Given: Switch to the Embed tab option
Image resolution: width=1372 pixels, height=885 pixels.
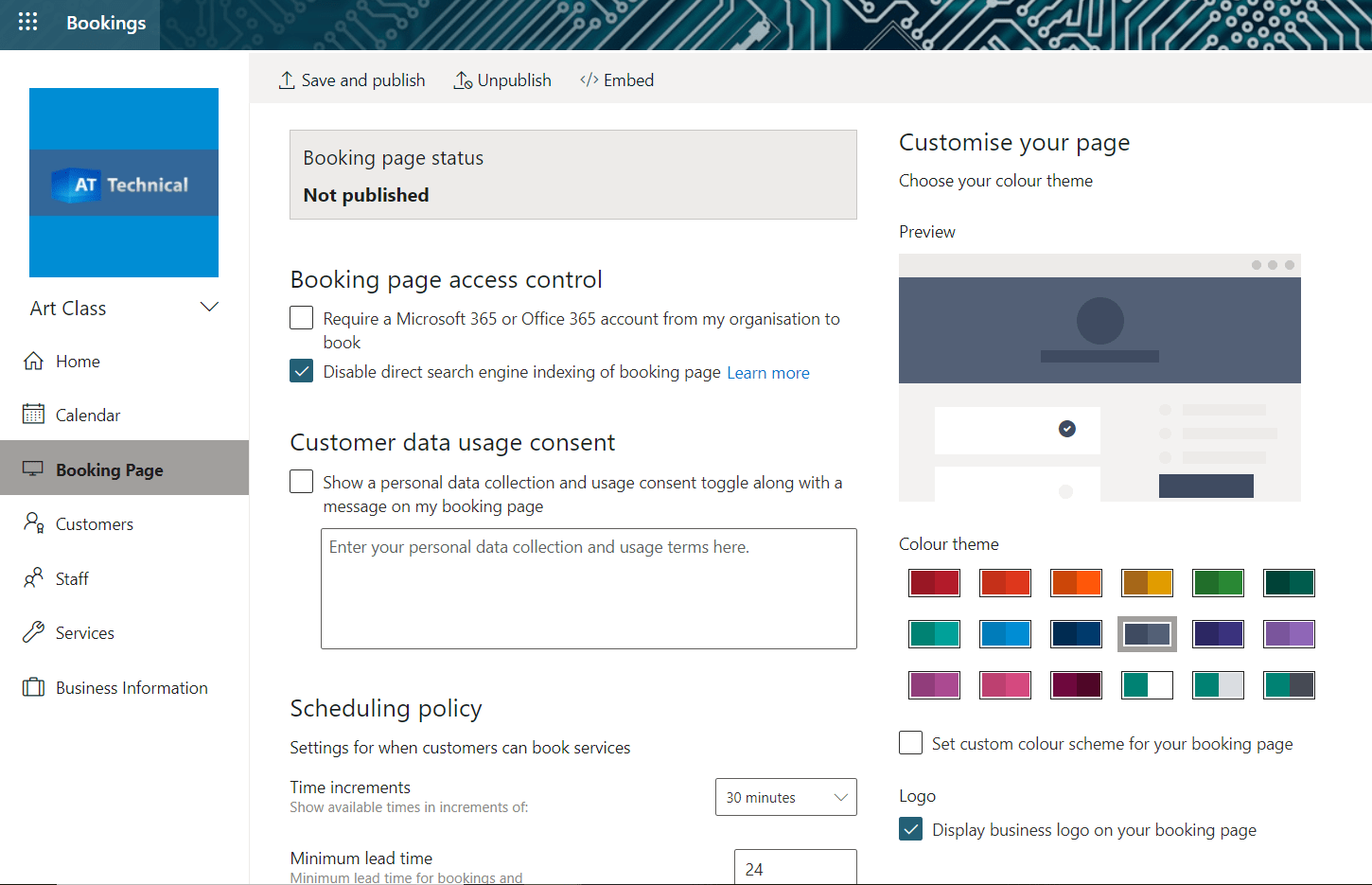Looking at the screenshot, I should [616, 80].
